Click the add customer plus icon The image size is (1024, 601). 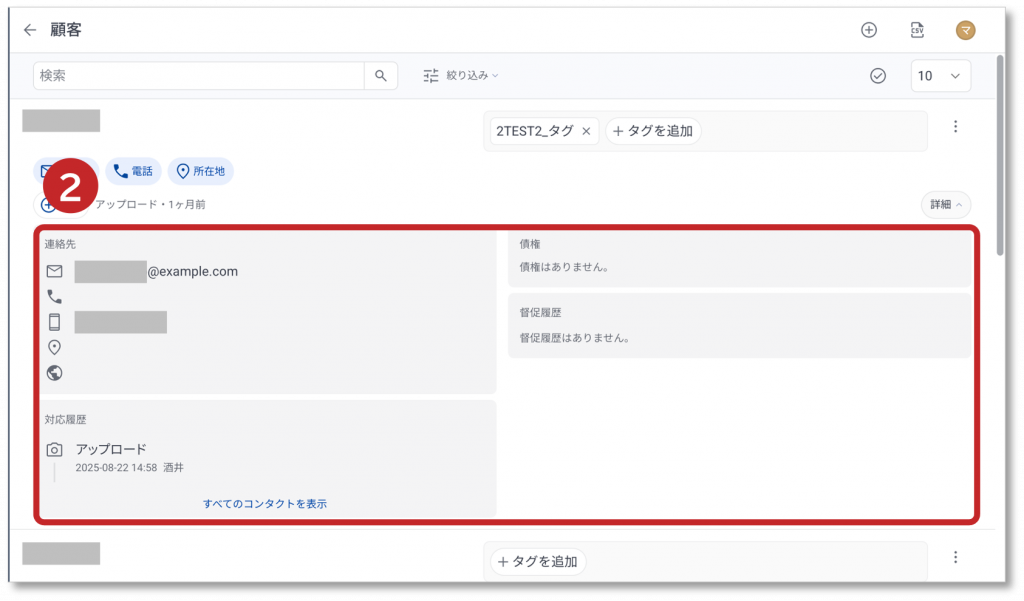click(x=869, y=30)
